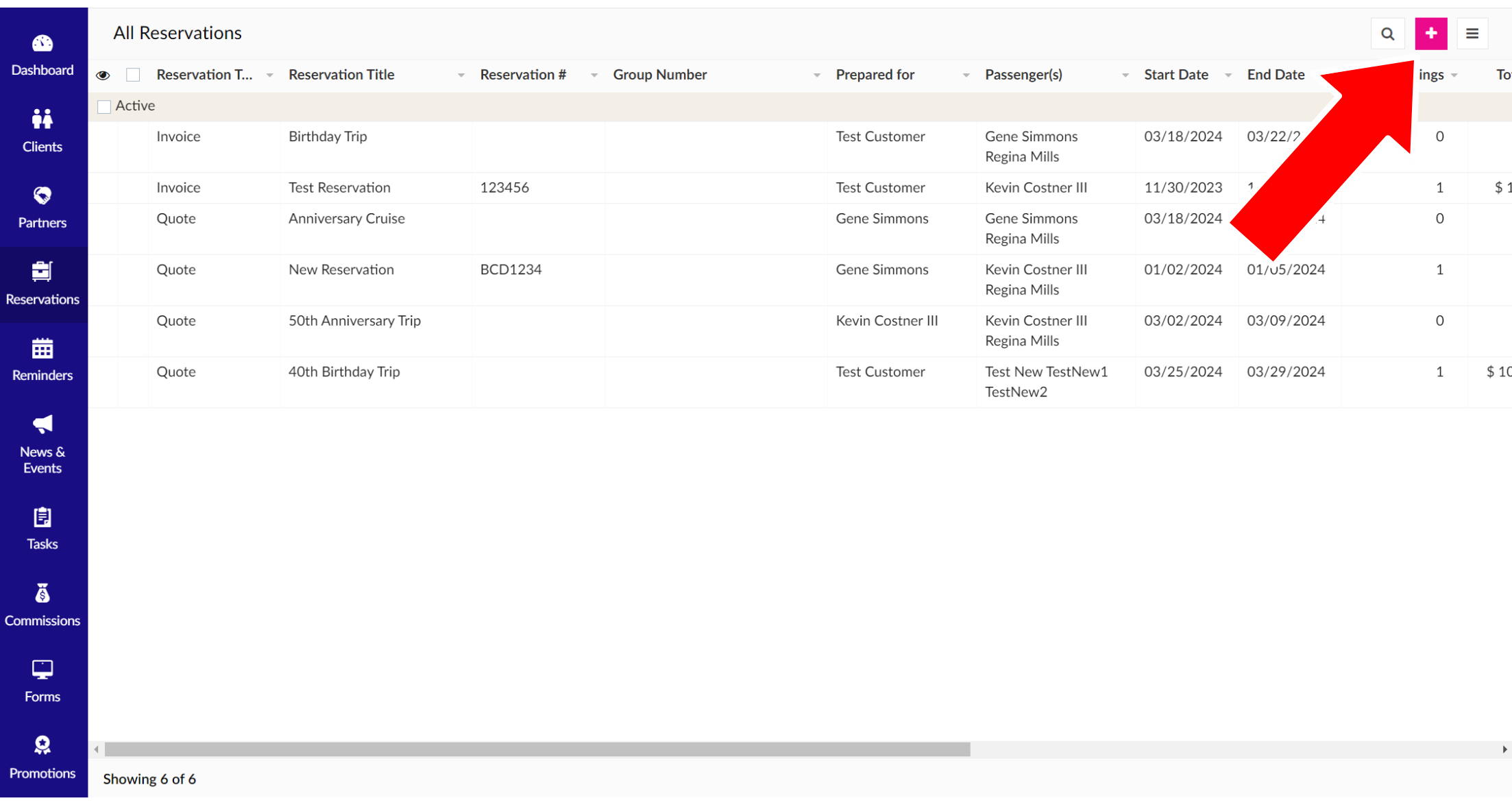The height and width of the screenshot is (805, 1512).
Task: Go to Clients section icon
Action: point(42,120)
